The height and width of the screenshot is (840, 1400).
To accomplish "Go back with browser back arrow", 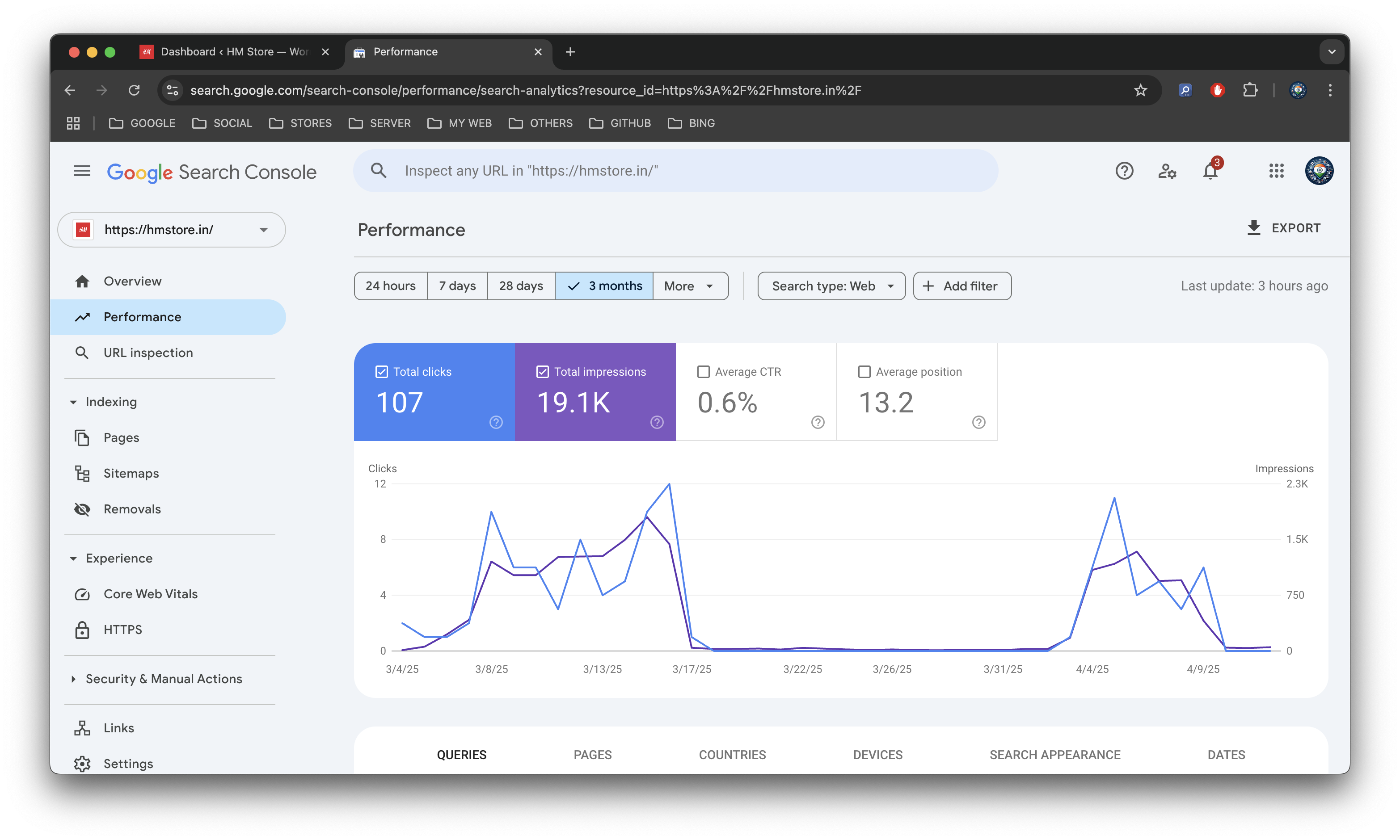I will (x=70, y=91).
